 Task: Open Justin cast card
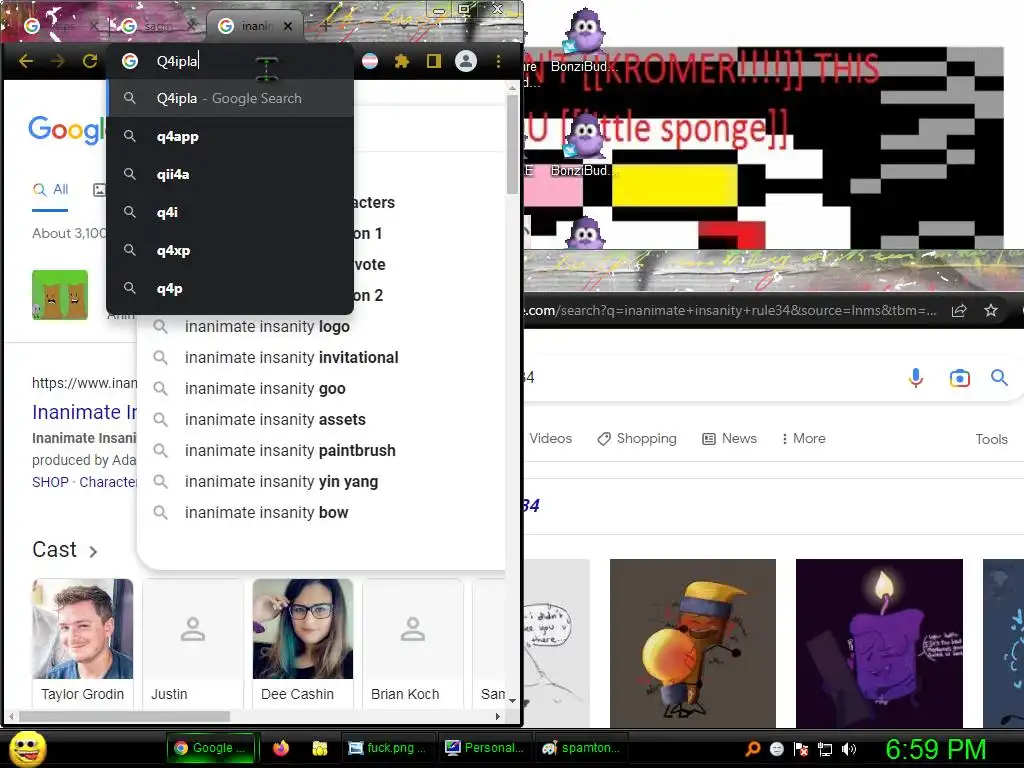pyautogui.click(x=193, y=643)
